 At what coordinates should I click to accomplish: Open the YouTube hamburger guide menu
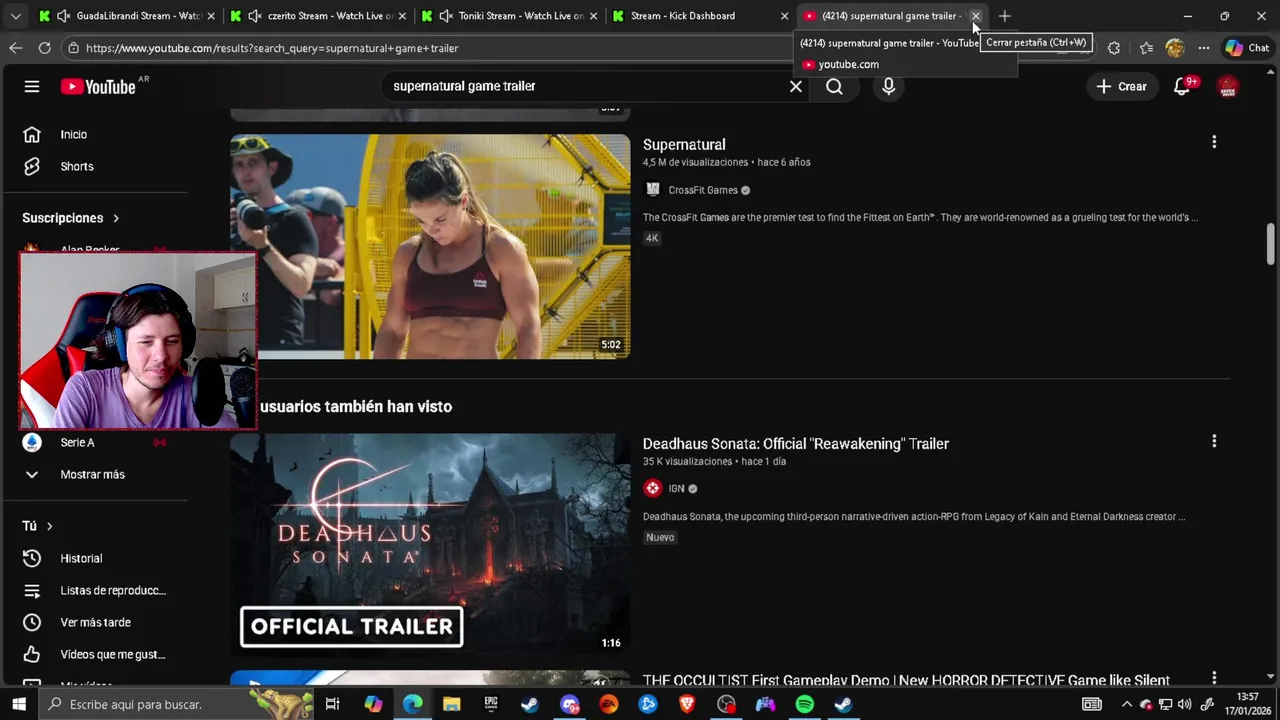[x=32, y=87]
